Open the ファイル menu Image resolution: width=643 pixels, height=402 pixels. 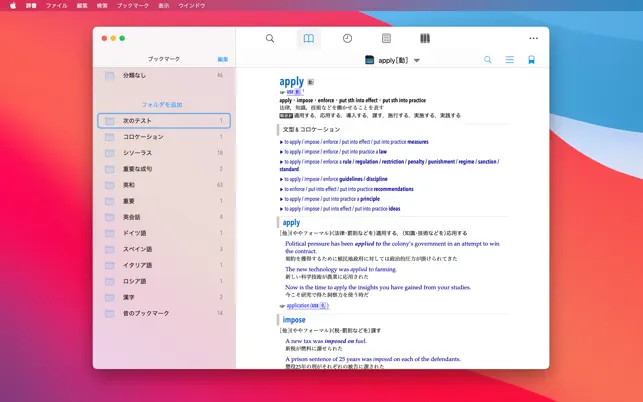pos(57,6)
